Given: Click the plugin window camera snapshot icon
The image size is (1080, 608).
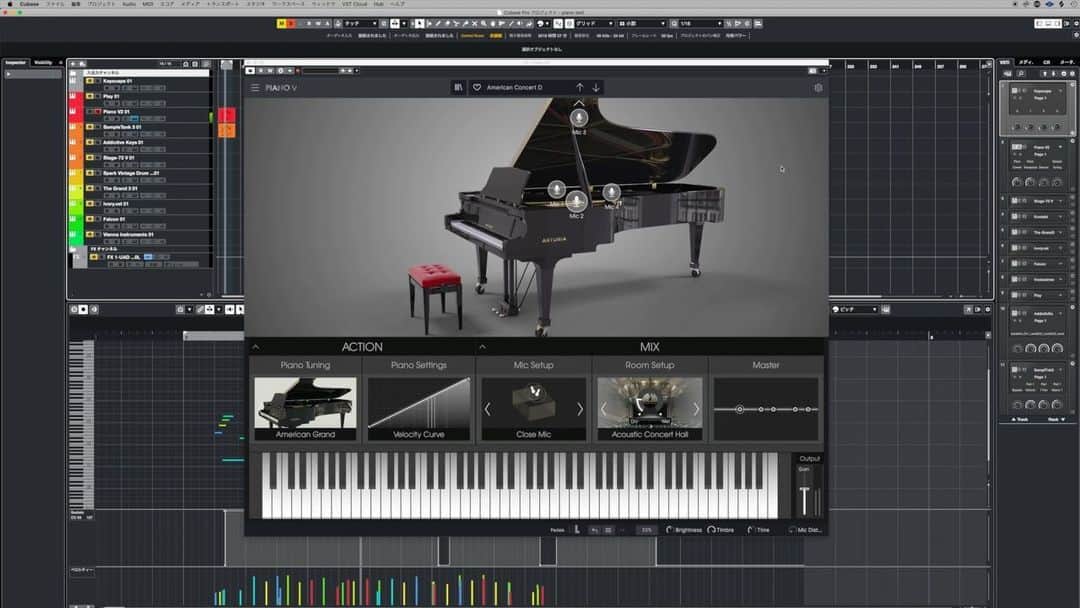Looking at the screenshot, I should [812, 71].
